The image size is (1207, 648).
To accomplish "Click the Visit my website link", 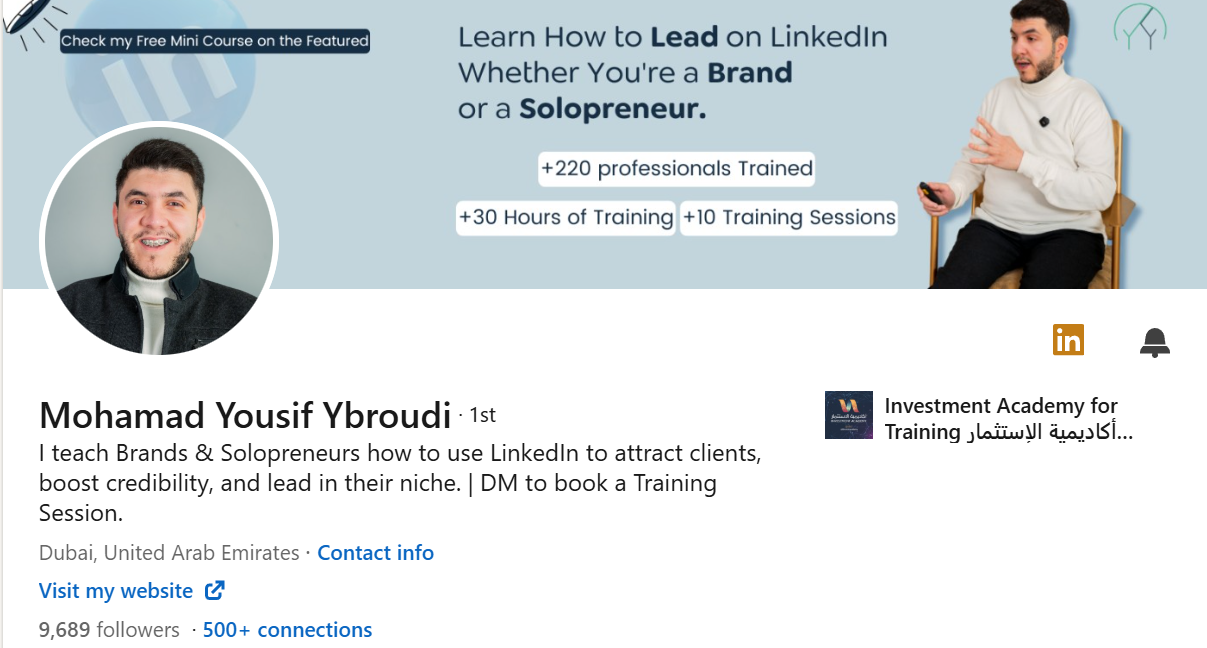I will click(x=114, y=590).
